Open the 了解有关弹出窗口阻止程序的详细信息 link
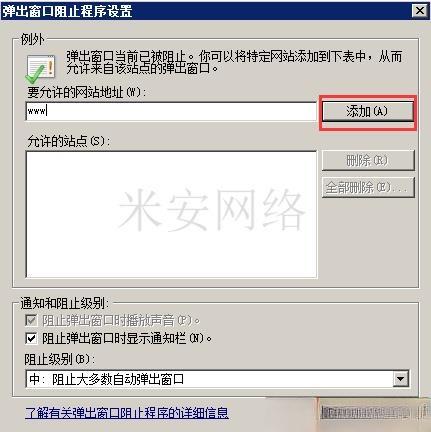This screenshot has width=431, height=432. pyautogui.click(x=127, y=413)
